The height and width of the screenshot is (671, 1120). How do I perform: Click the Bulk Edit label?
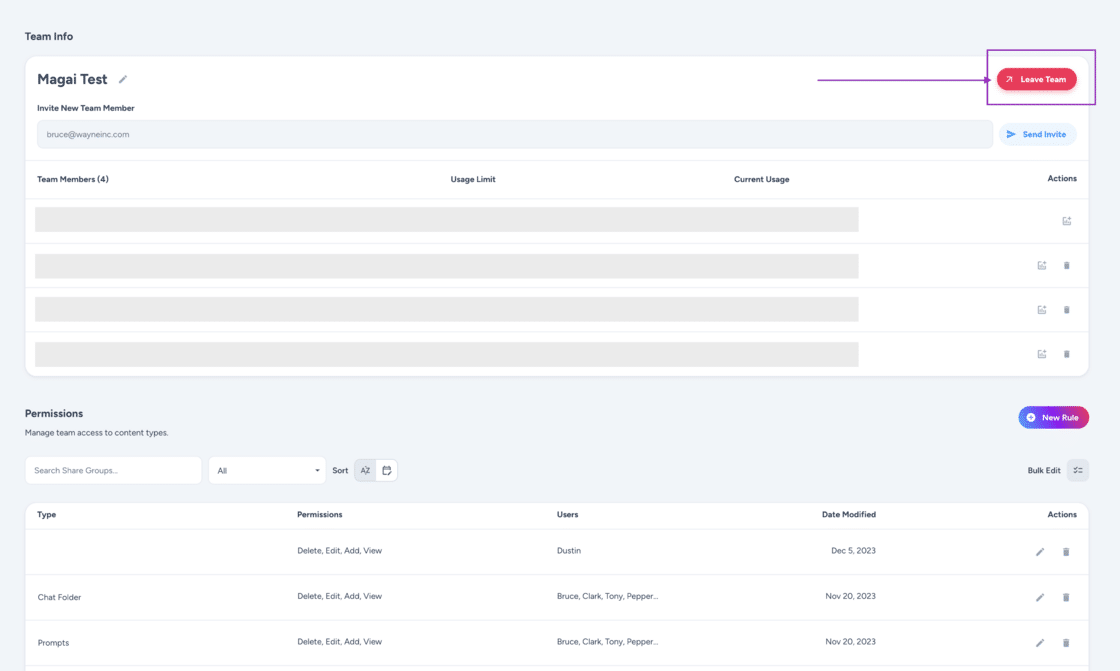click(1044, 470)
